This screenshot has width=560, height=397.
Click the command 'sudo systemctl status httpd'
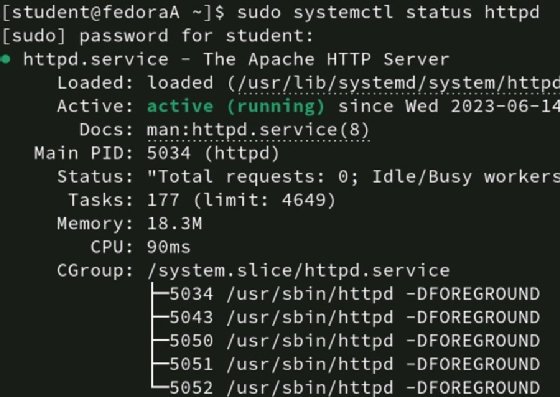(x=388, y=12)
